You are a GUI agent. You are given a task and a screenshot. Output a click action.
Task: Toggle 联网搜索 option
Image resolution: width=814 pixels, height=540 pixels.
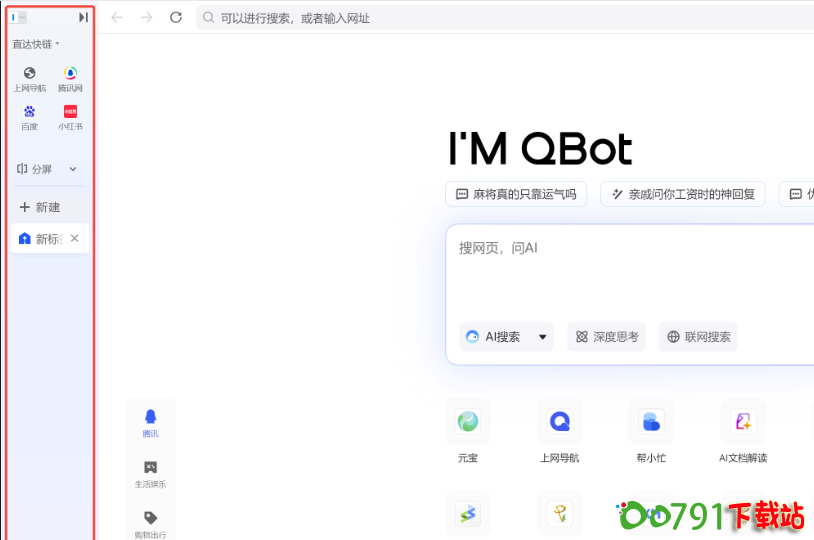(698, 337)
